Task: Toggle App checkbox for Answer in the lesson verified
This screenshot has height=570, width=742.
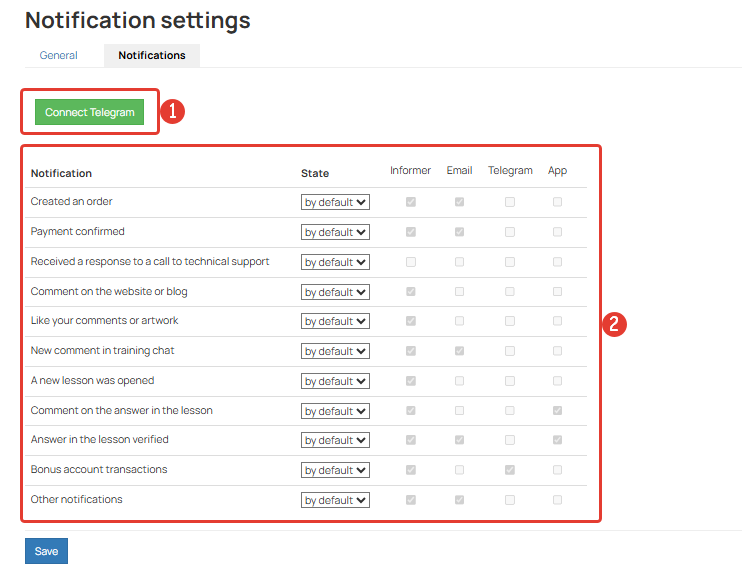Action: click(557, 440)
